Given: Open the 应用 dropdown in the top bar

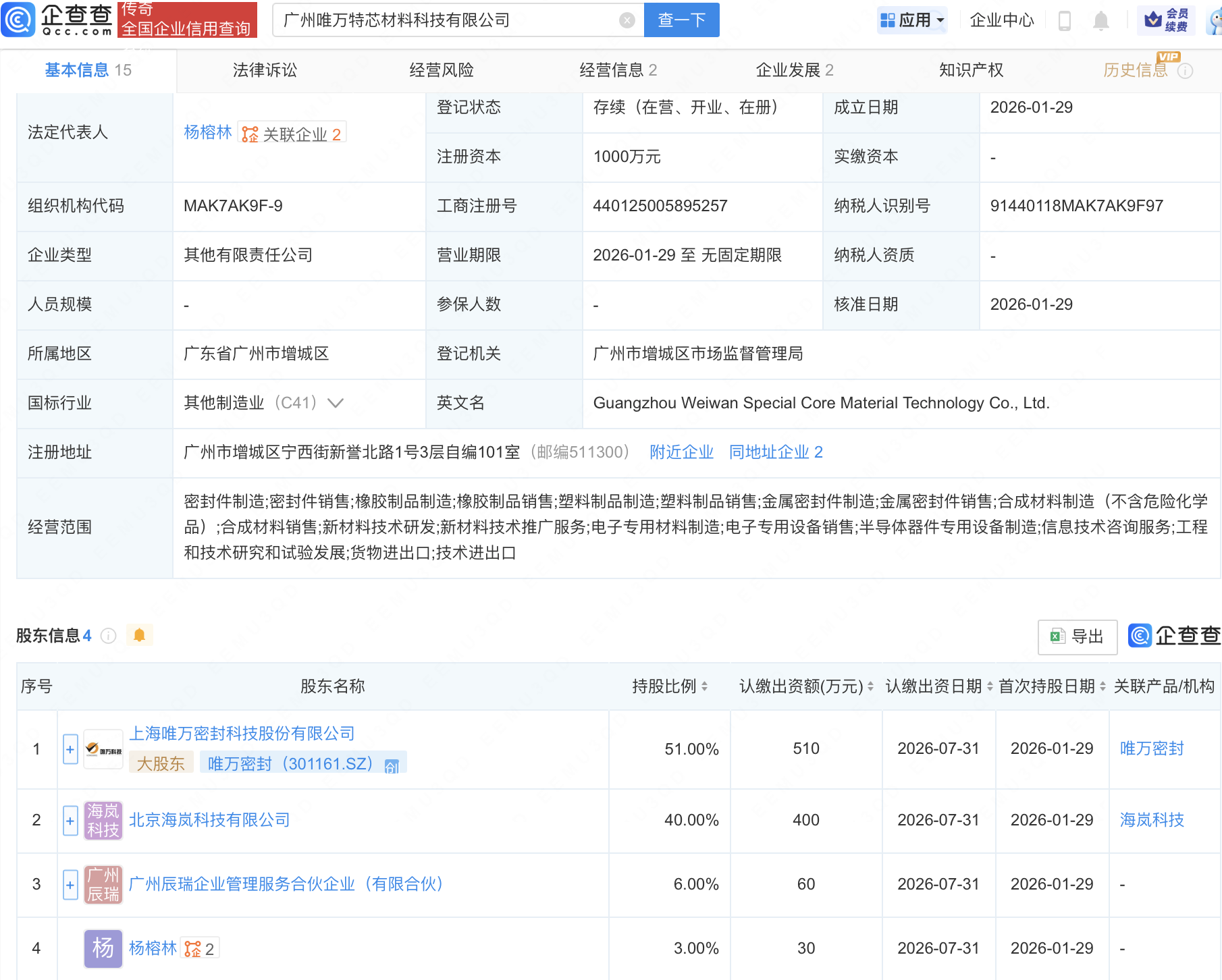Looking at the screenshot, I should pyautogui.click(x=912, y=20).
